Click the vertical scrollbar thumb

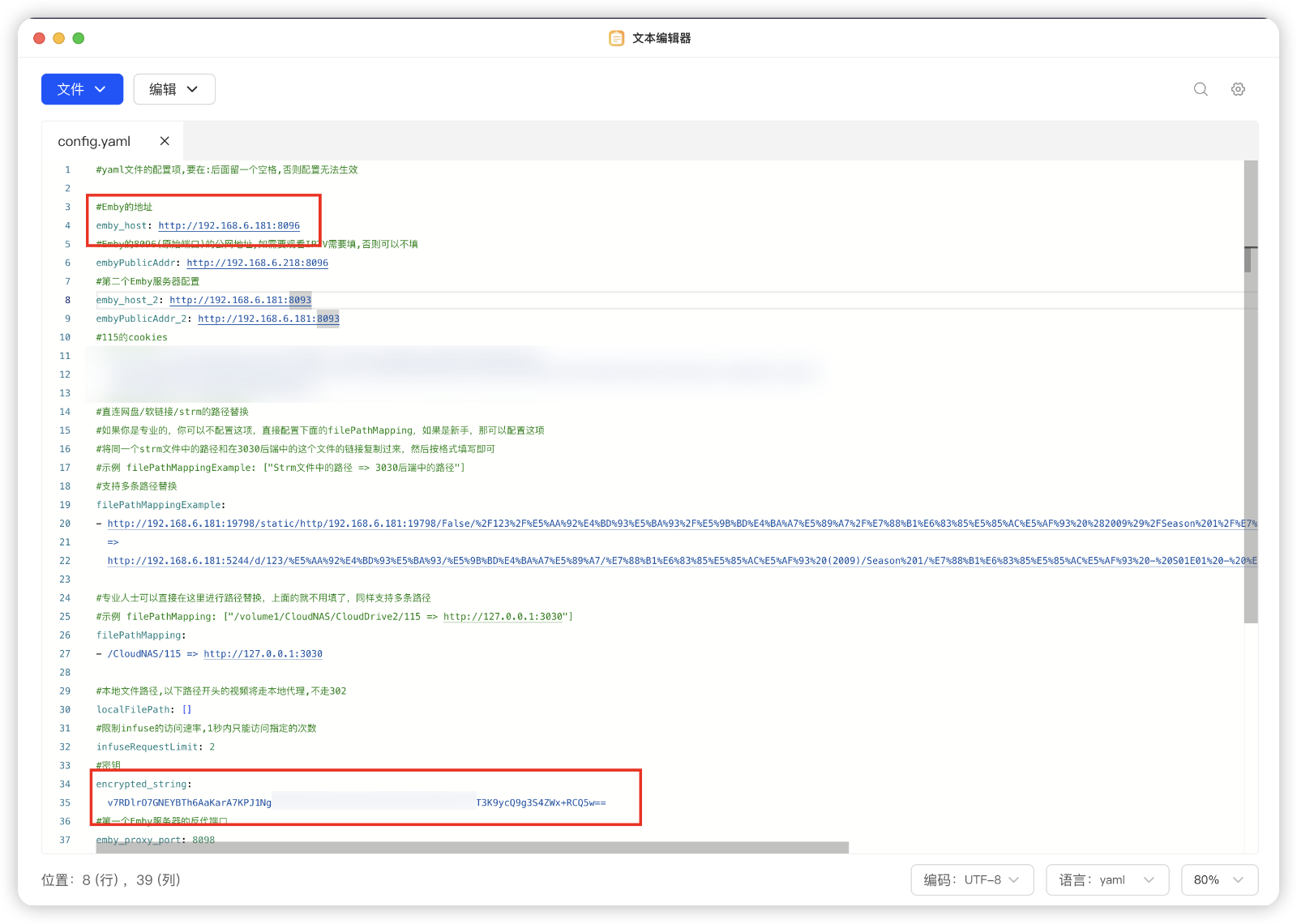click(1251, 391)
